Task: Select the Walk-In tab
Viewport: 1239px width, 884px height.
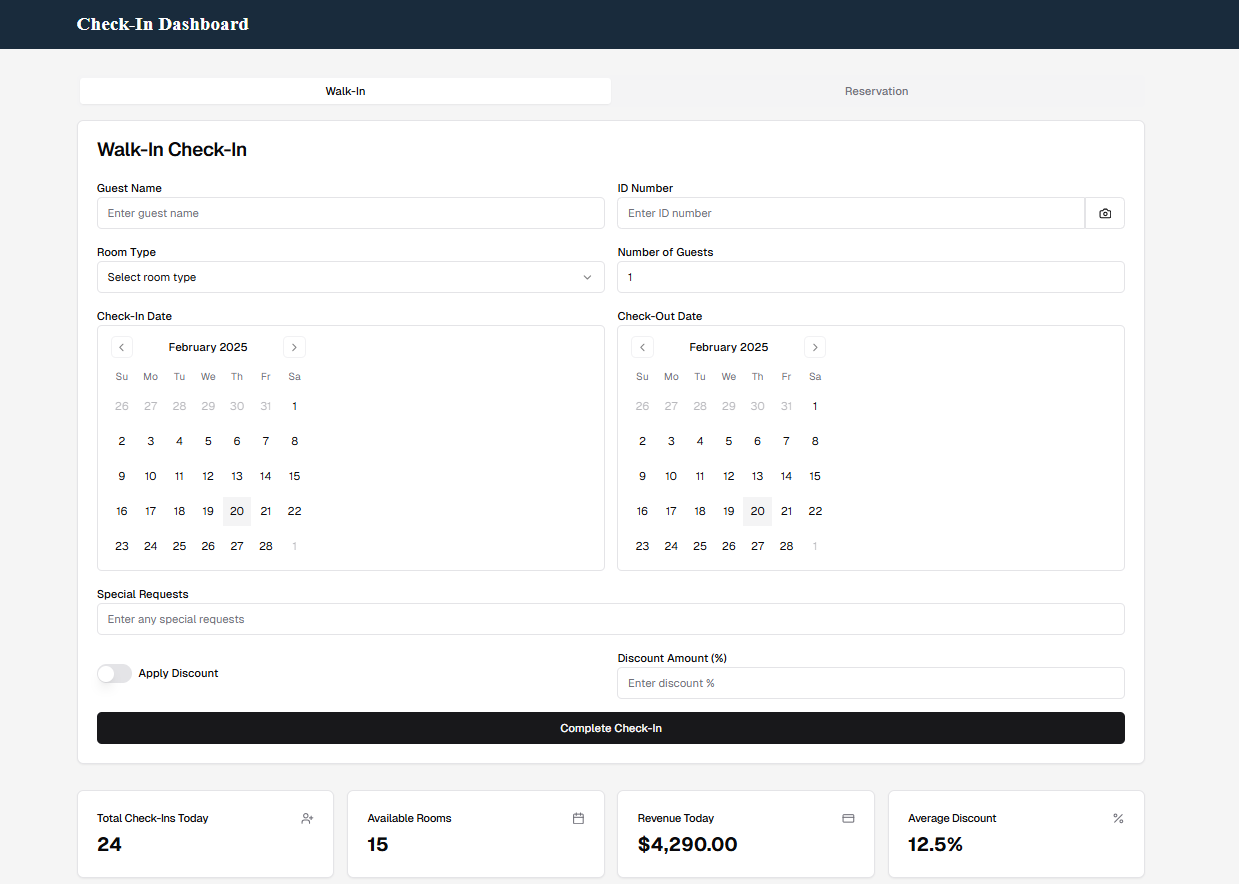Action: pyautogui.click(x=345, y=91)
